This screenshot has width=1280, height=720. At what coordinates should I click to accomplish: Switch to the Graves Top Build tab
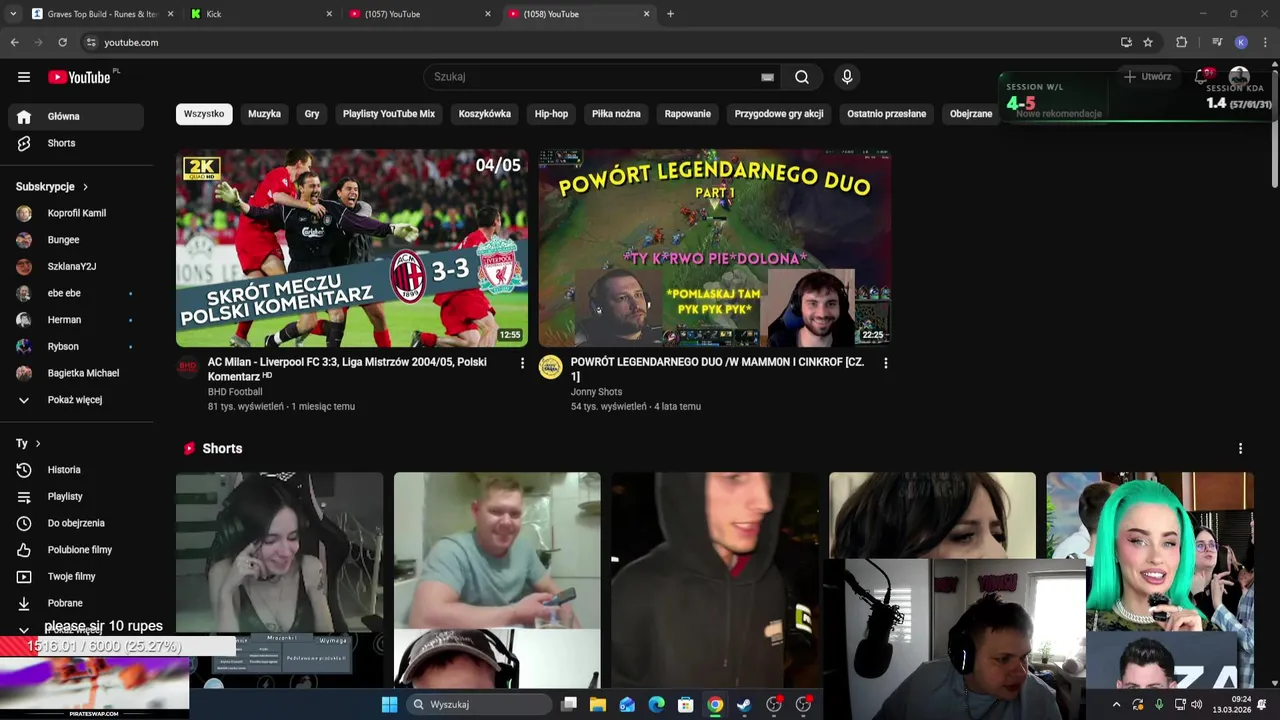[x=102, y=14]
